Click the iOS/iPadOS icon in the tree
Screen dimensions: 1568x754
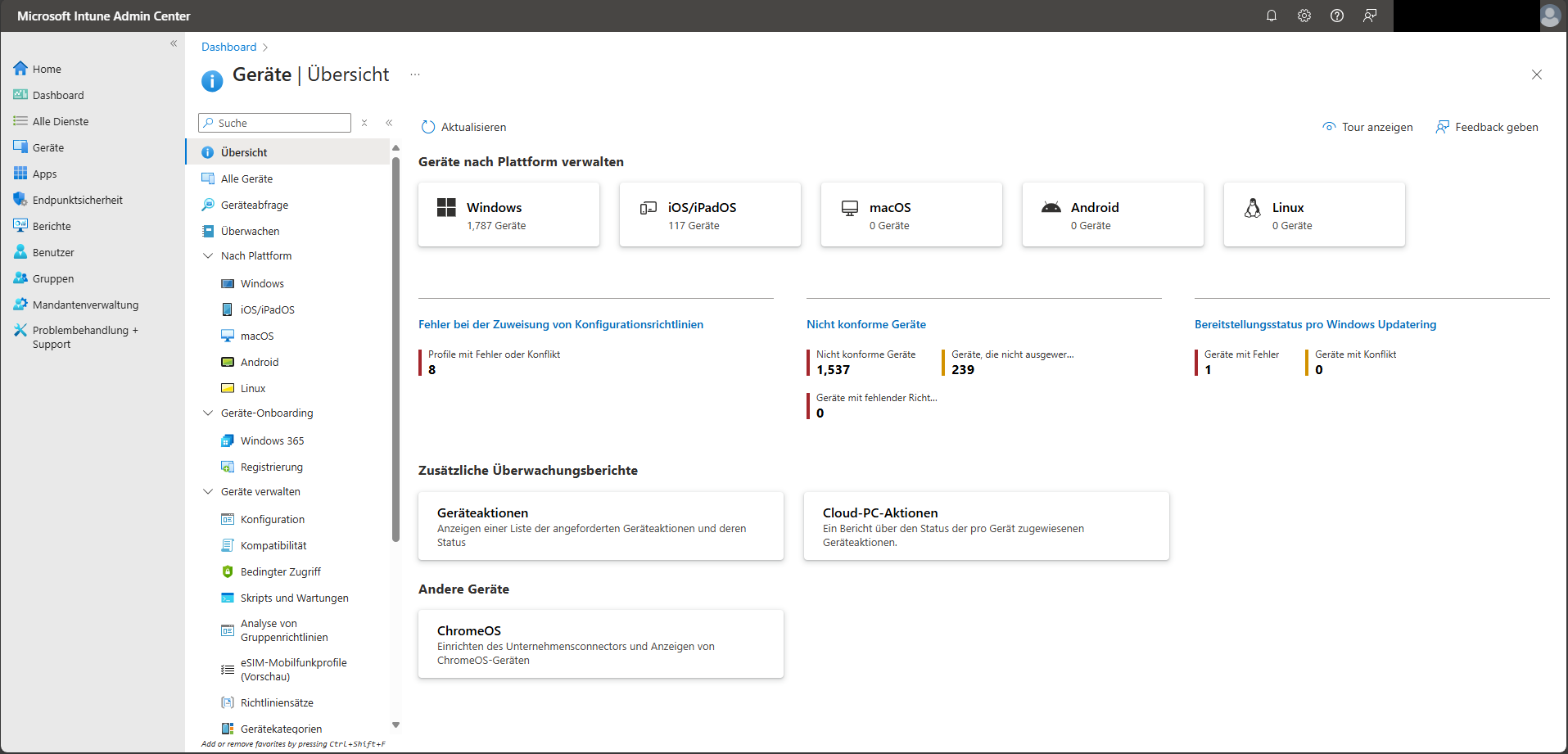coord(228,309)
